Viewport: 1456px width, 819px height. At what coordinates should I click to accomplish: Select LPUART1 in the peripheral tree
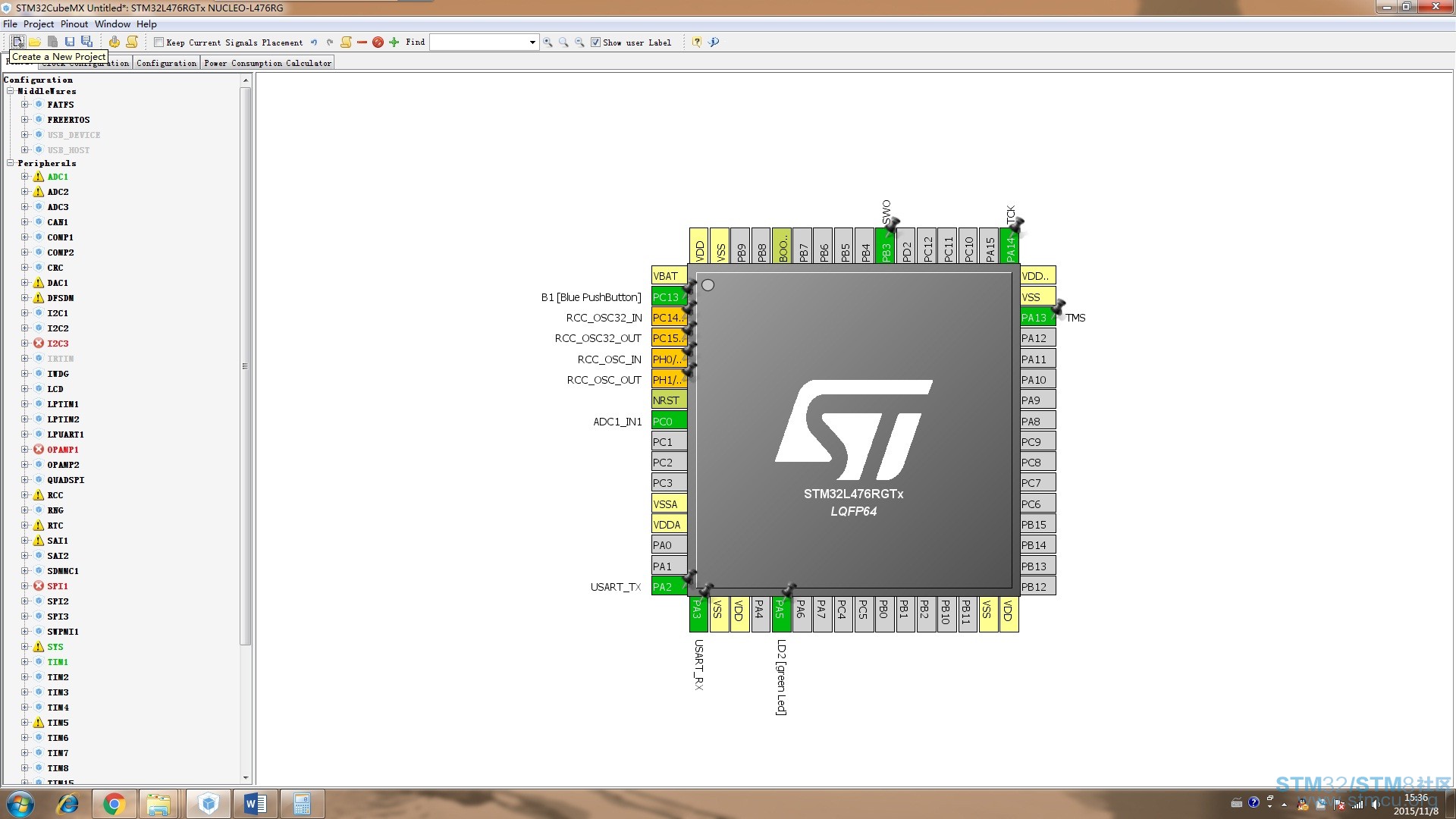(66, 435)
